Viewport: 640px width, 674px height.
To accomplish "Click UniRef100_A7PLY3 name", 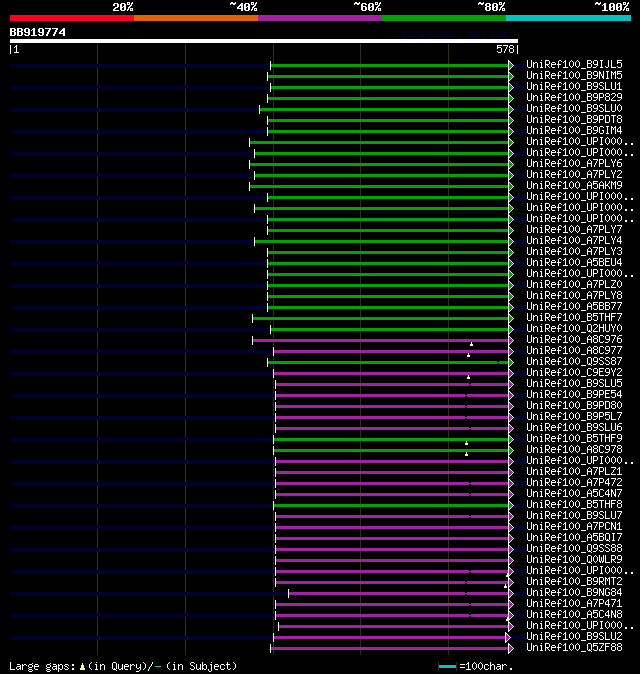I will click(574, 251).
